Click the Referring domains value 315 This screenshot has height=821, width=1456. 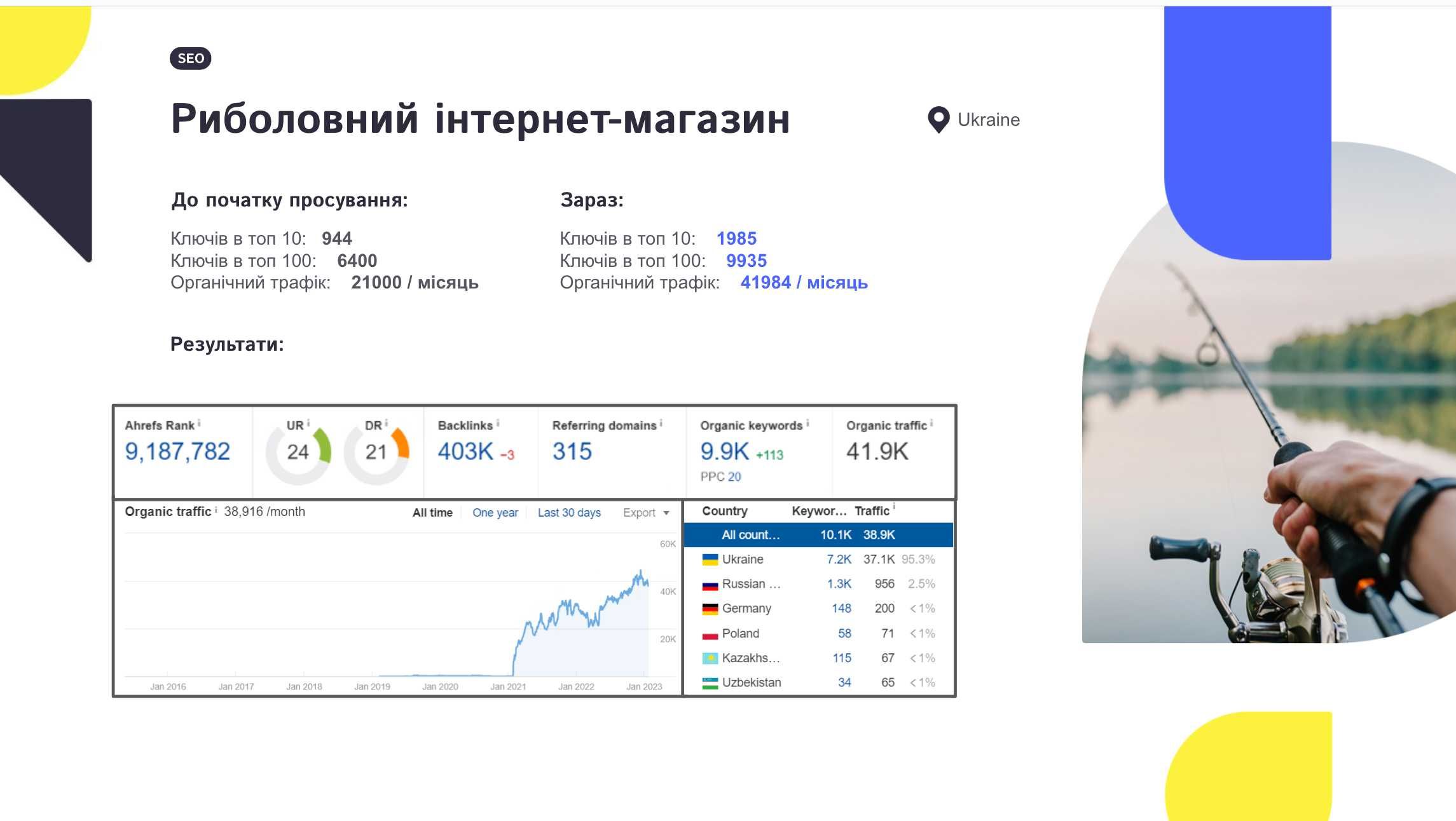[x=572, y=451]
